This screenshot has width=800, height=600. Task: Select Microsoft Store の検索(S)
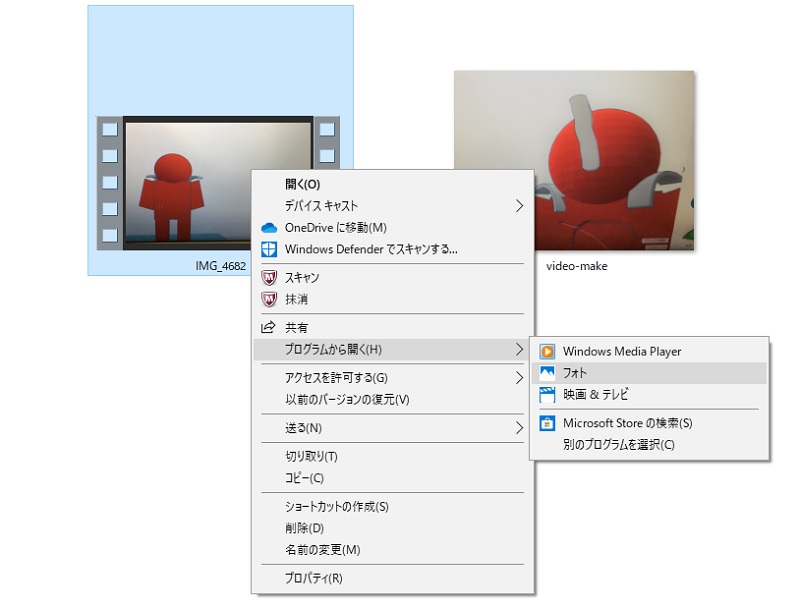(649, 423)
